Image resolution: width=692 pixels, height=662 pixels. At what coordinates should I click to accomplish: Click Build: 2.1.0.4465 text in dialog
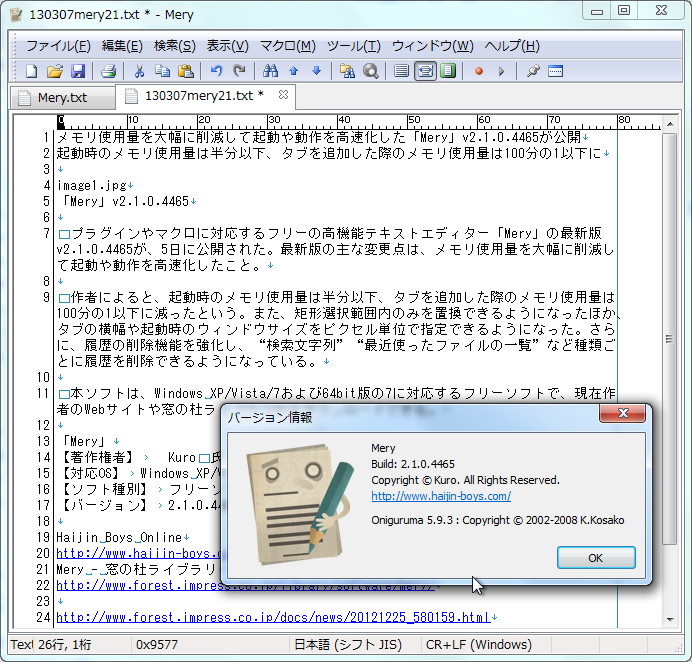click(413, 464)
